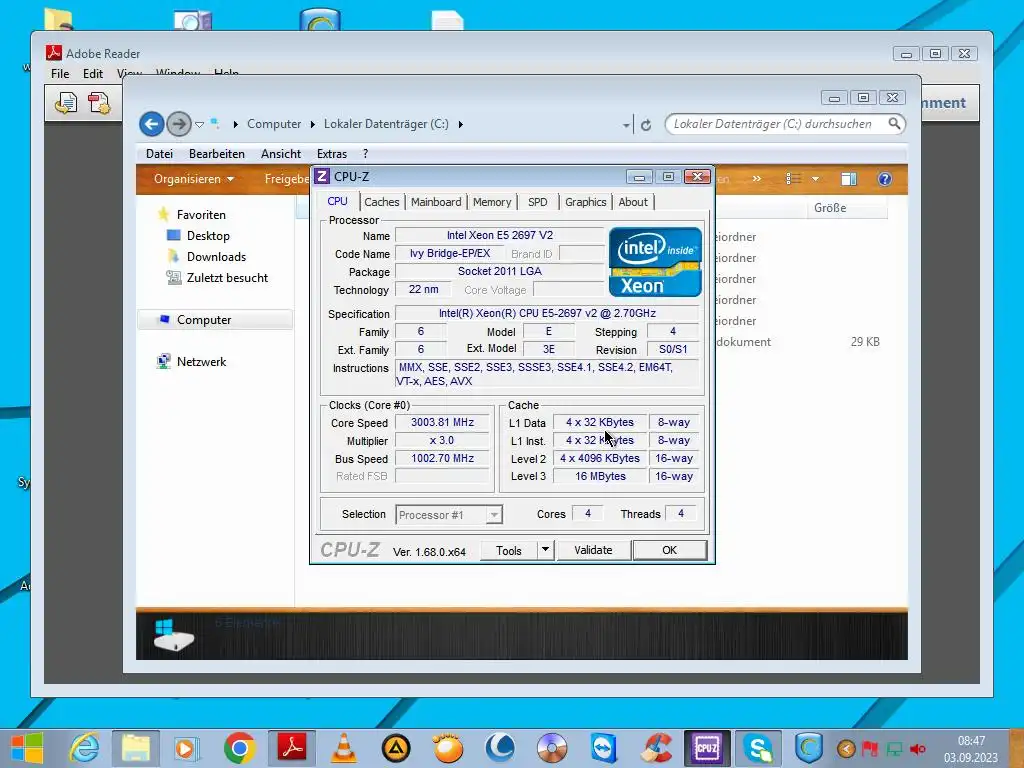This screenshot has height=768, width=1024.
Task: Click the Core Speed value 3003.81 MHz
Action: [x=442, y=423]
